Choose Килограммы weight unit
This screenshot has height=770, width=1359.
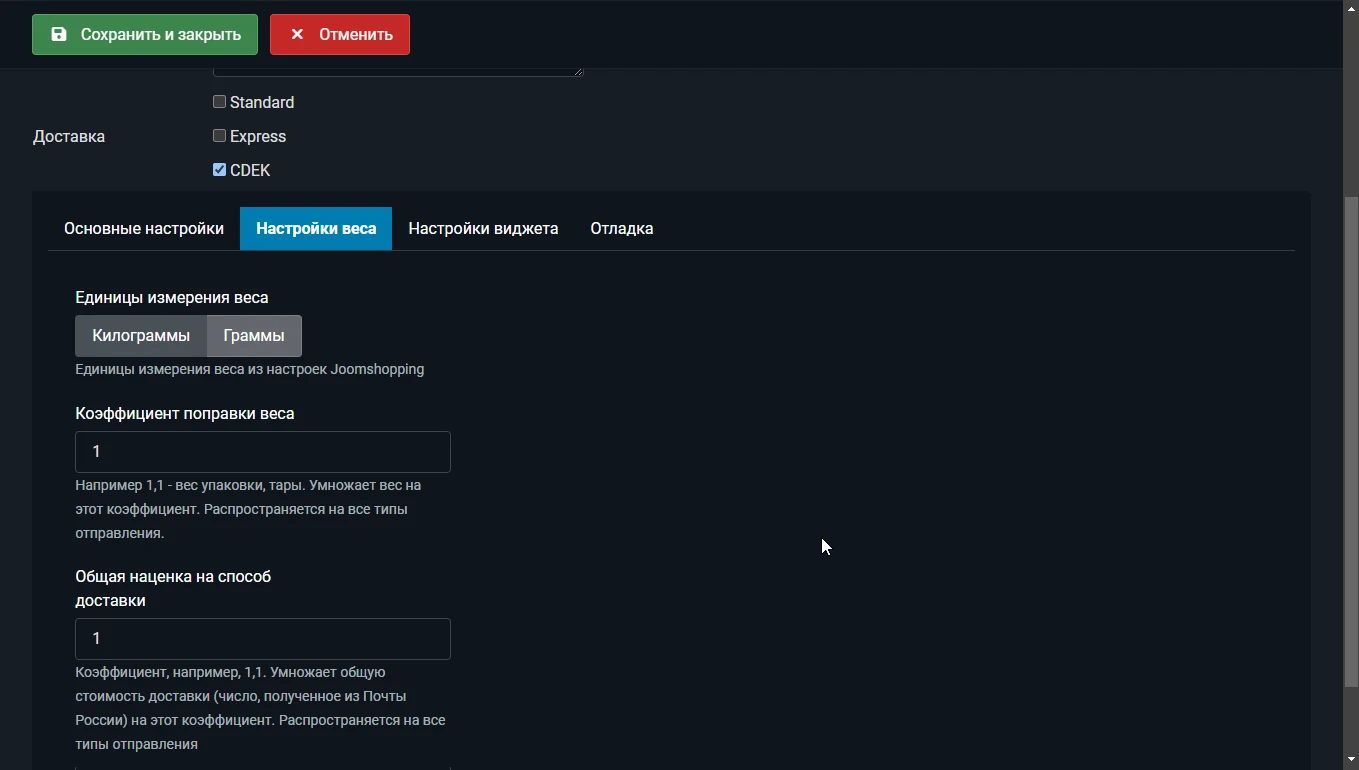tap(141, 336)
